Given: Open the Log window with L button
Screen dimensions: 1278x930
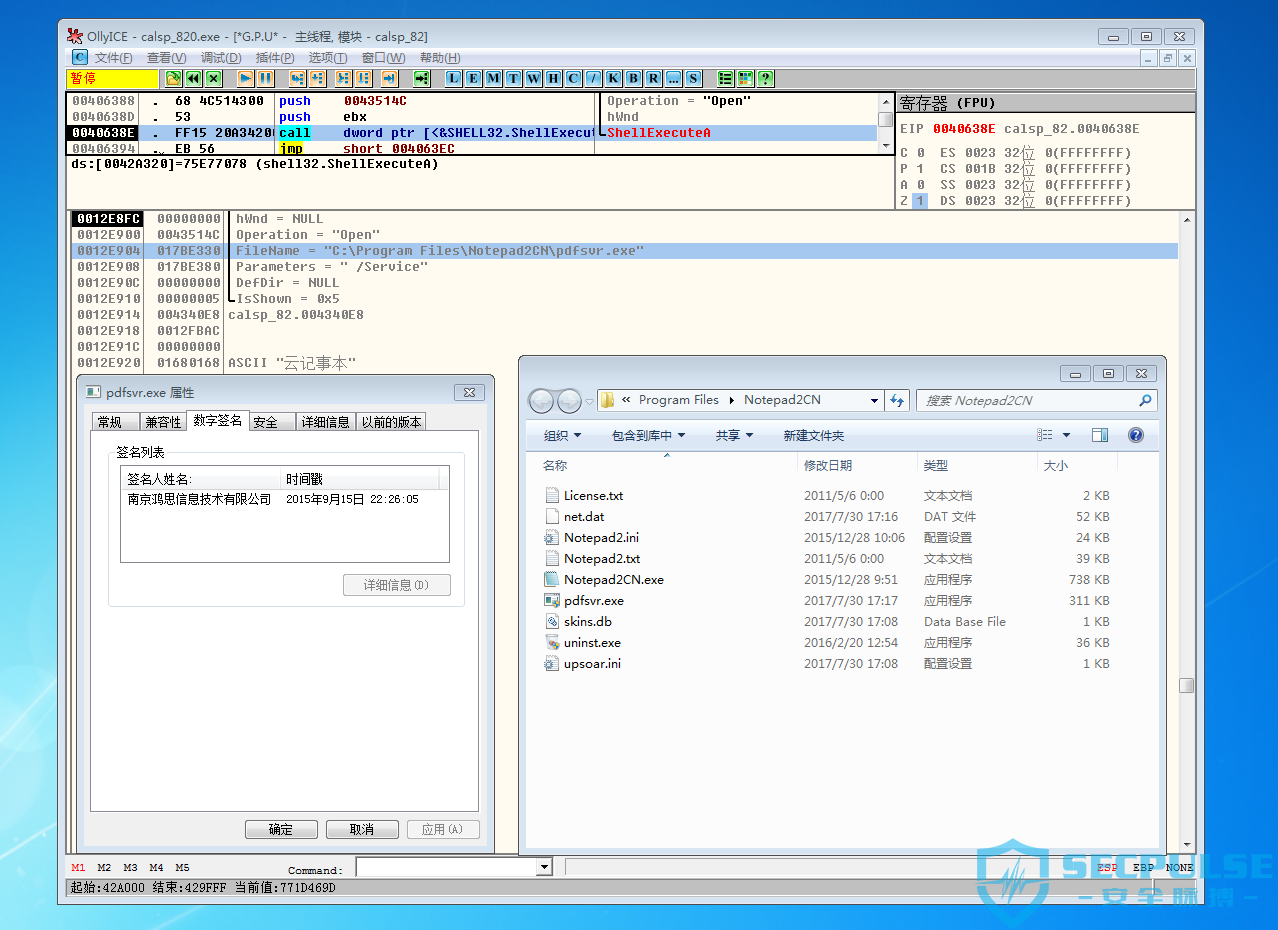Looking at the screenshot, I should (453, 78).
